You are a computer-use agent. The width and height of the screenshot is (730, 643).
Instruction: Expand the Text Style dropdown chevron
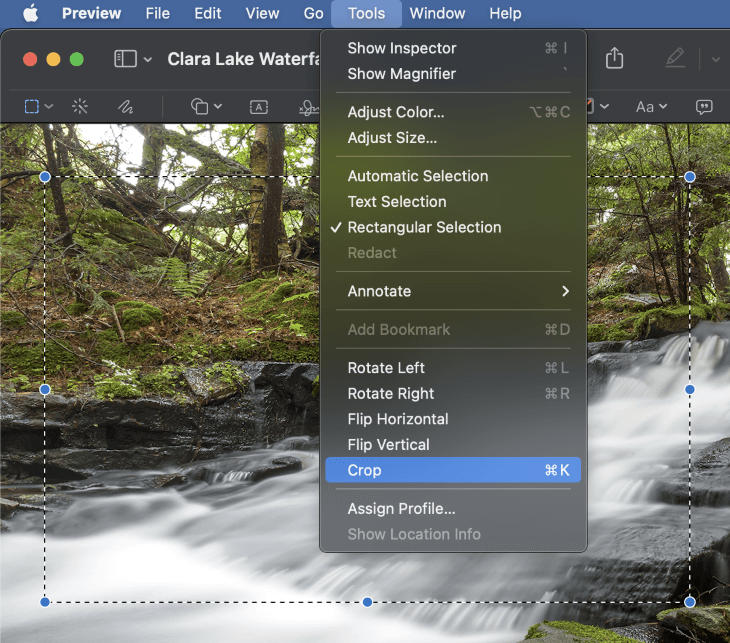pyautogui.click(x=663, y=107)
